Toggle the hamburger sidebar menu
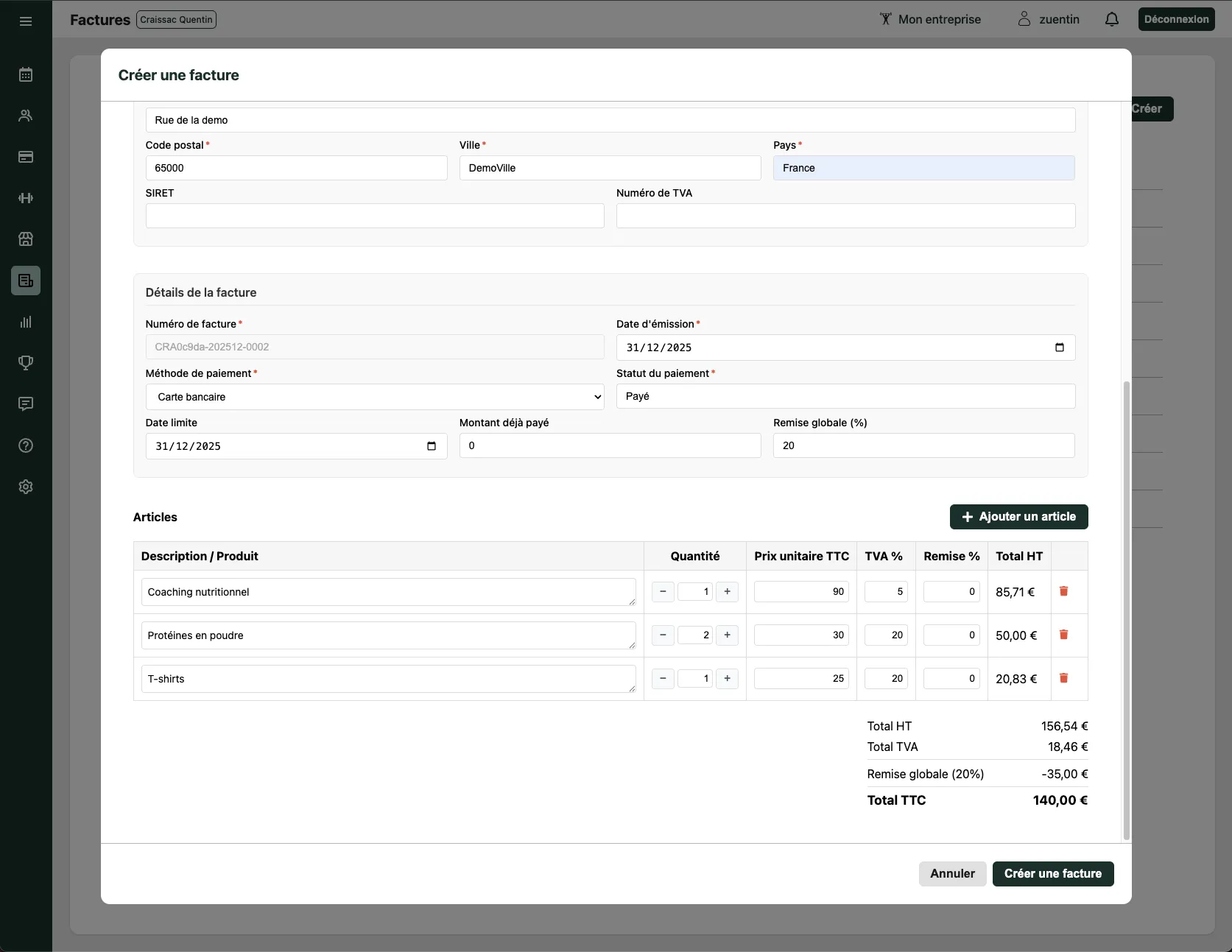The height and width of the screenshot is (952, 1232). (x=26, y=21)
